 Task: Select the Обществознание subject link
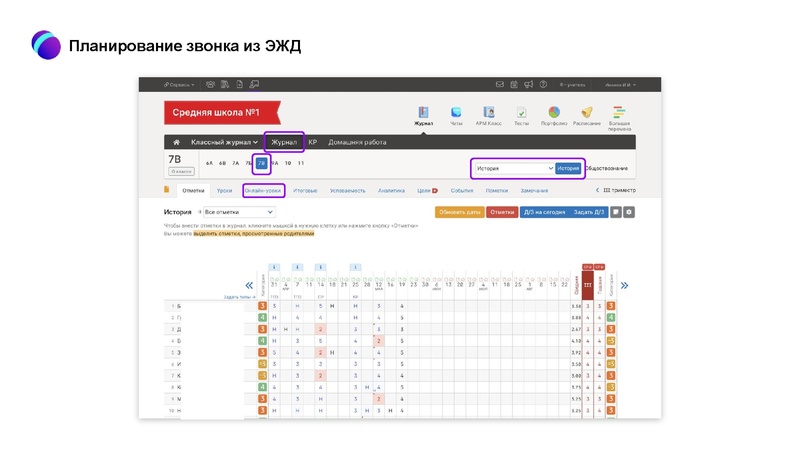click(607, 168)
